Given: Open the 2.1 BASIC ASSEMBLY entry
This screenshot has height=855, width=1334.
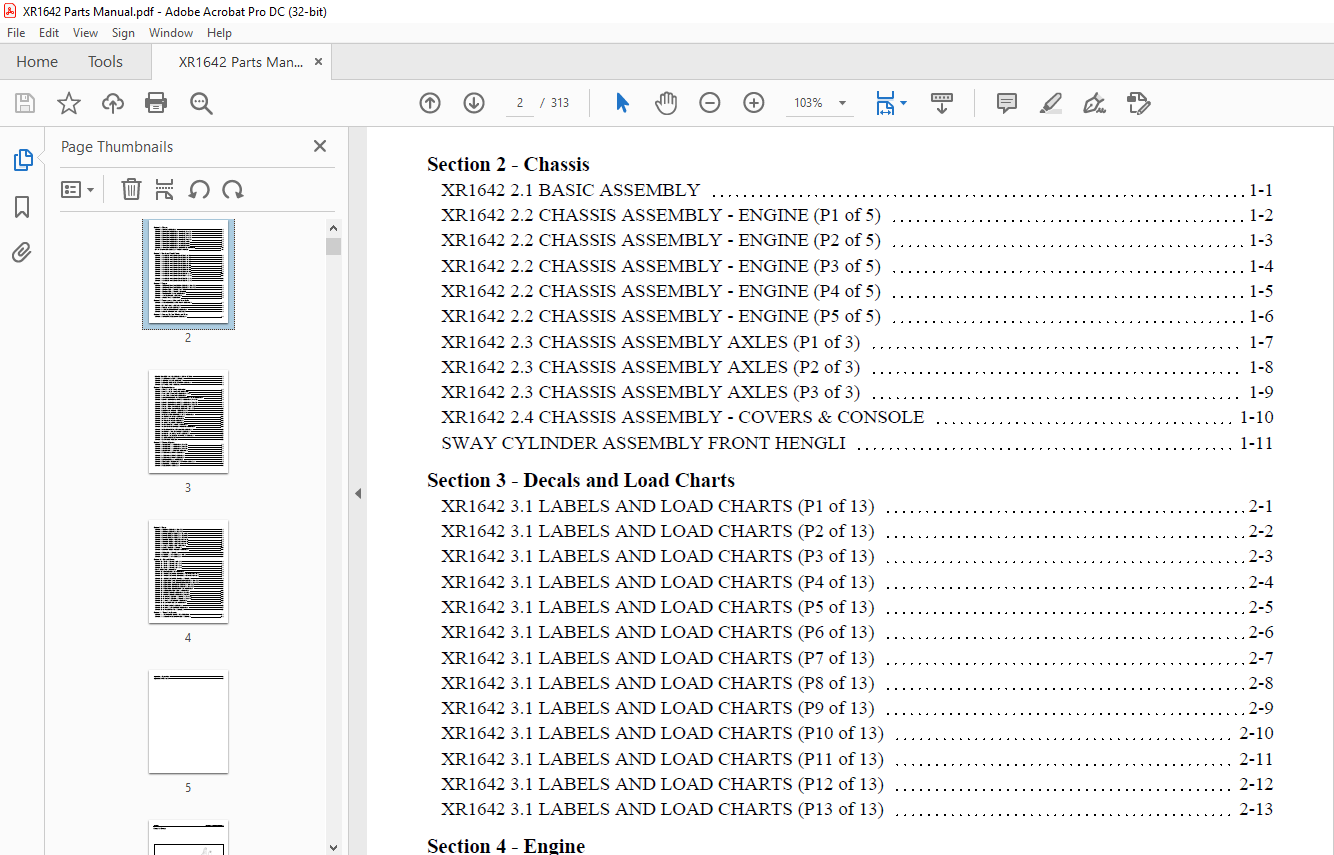Looking at the screenshot, I should (857, 190).
